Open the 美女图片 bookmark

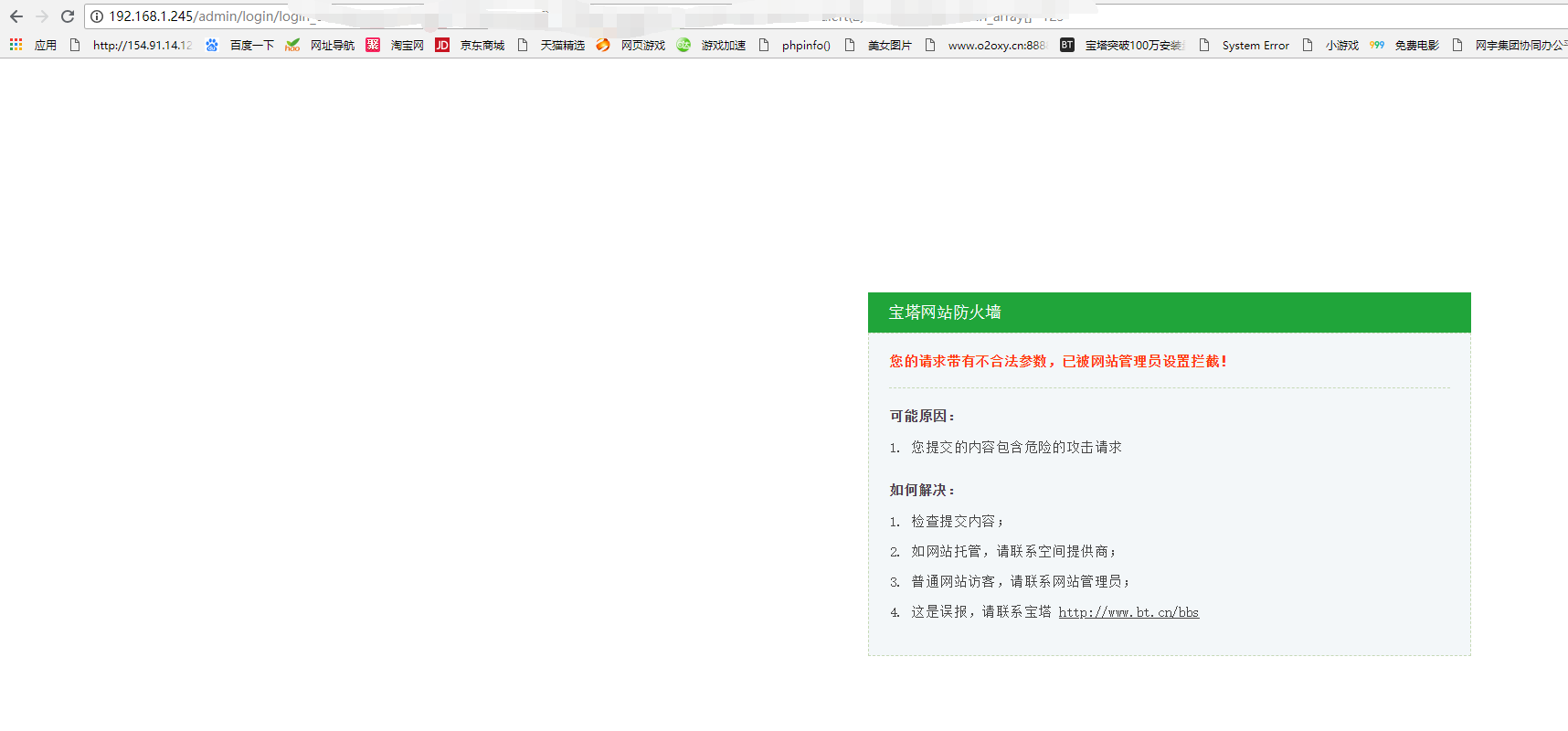890,45
